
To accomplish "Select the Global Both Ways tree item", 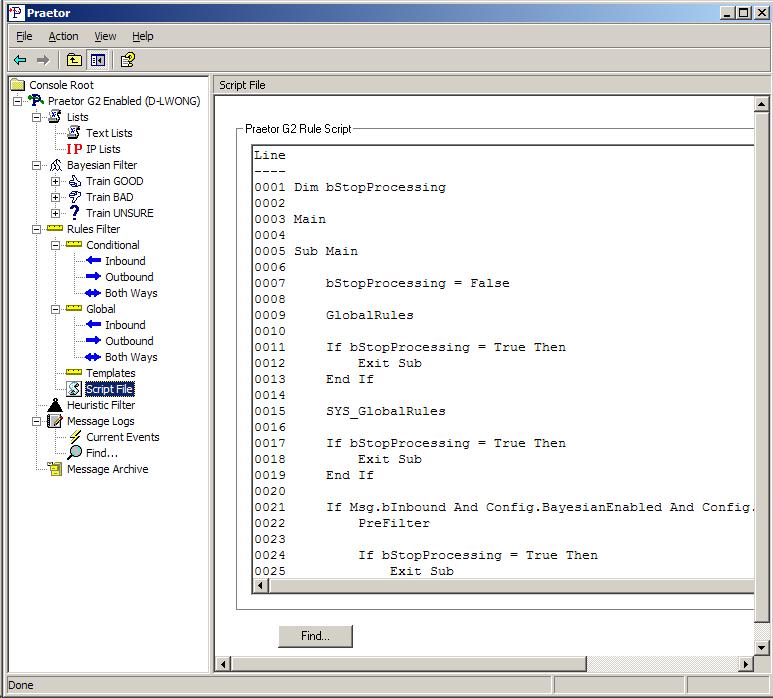I will coord(131,357).
